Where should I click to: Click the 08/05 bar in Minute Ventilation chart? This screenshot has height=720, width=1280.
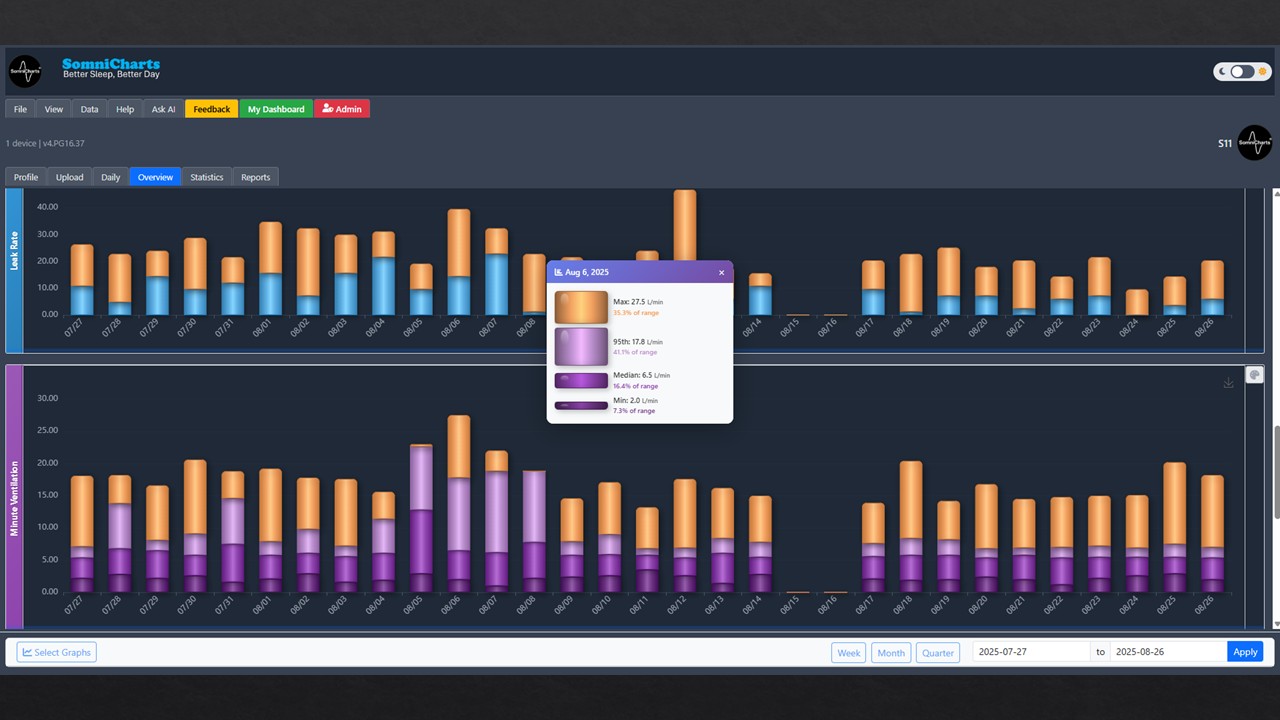tap(421, 518)
